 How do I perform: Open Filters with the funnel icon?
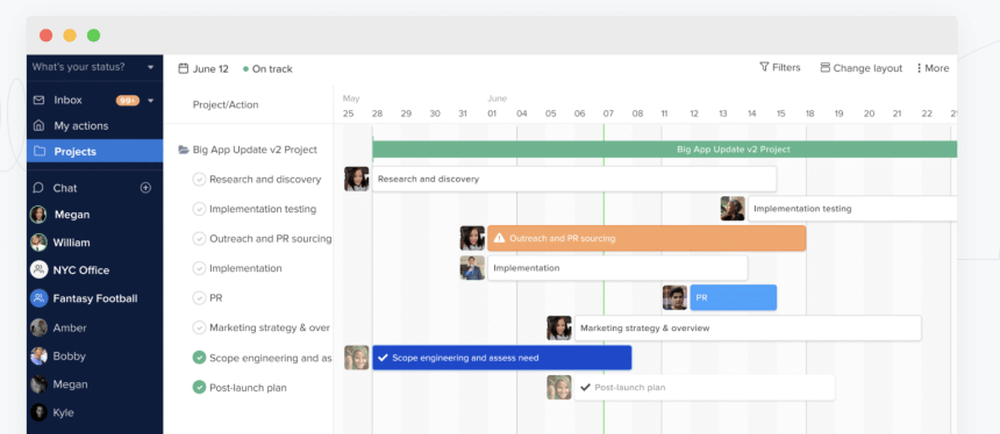764,68
